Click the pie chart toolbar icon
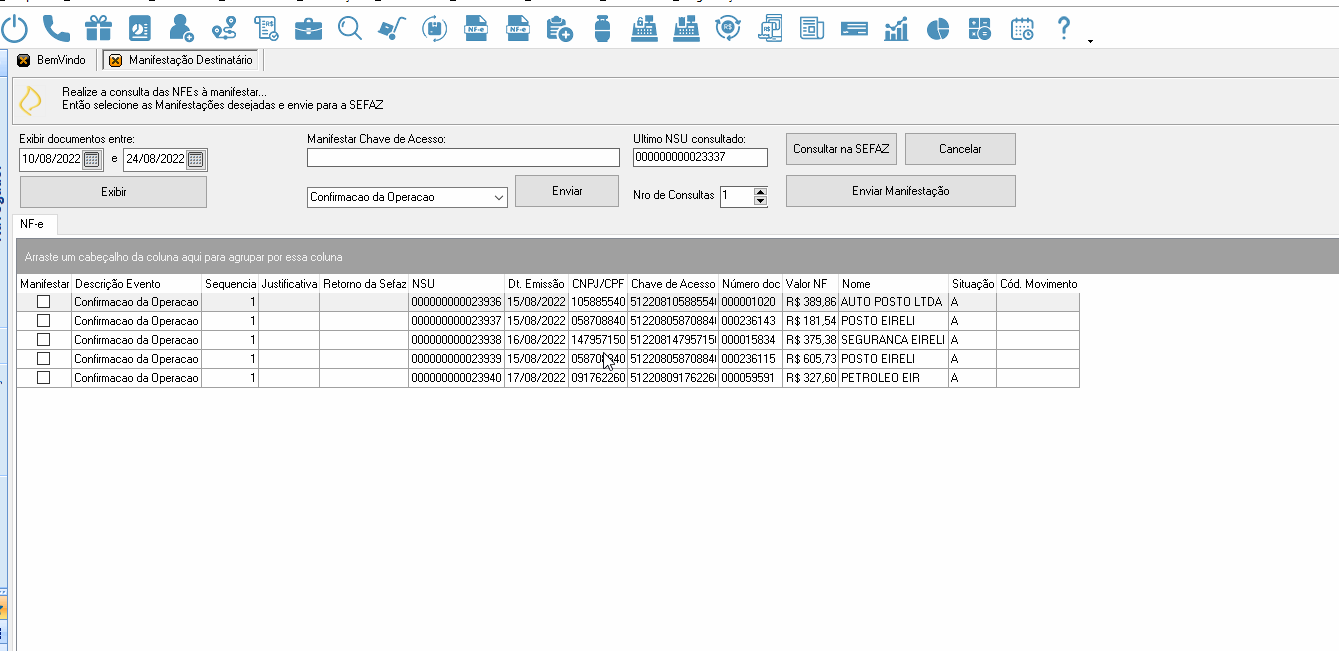This screenshot has height=651, width=1339. pos(937,29)
